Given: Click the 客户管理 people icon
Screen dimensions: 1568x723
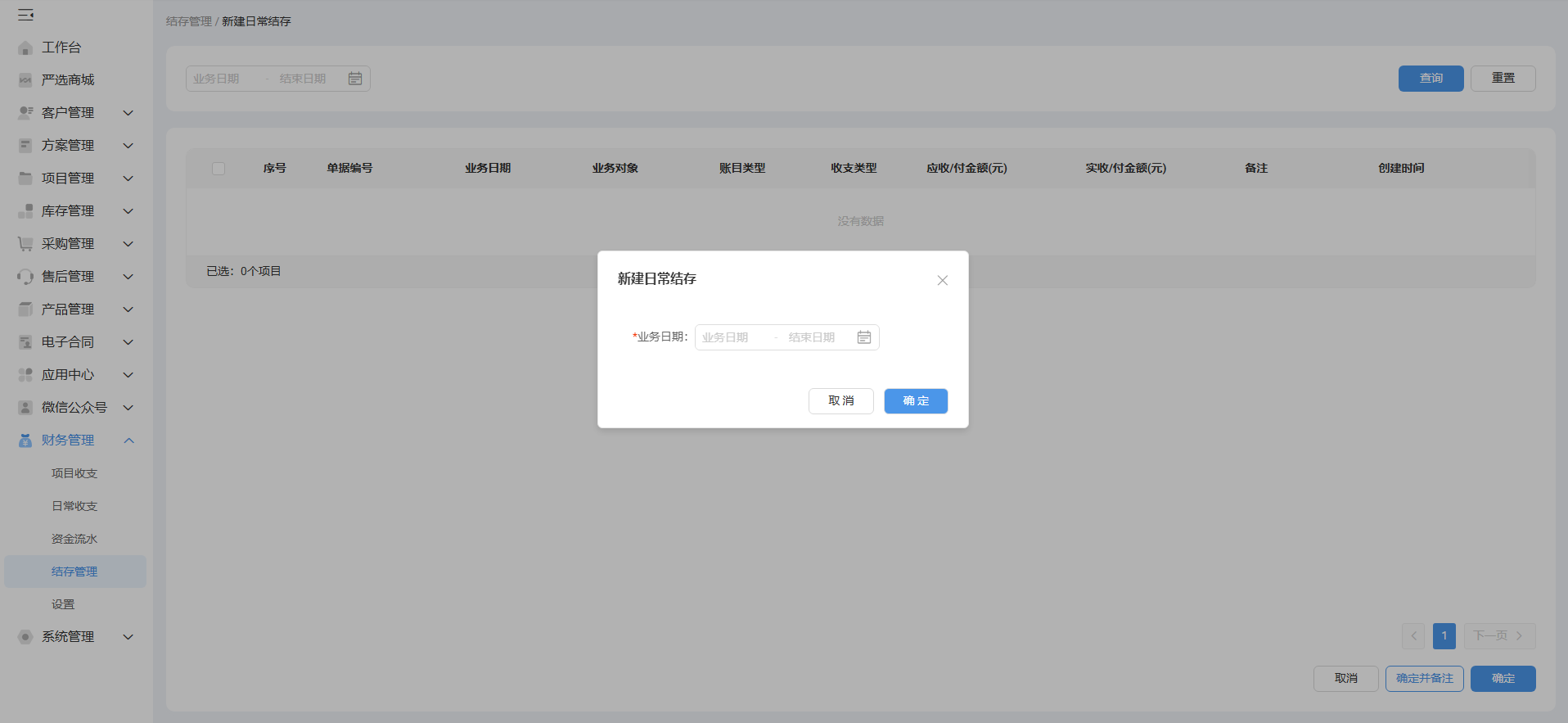Looking at the screenshot, I should click(x=25, y=113).
